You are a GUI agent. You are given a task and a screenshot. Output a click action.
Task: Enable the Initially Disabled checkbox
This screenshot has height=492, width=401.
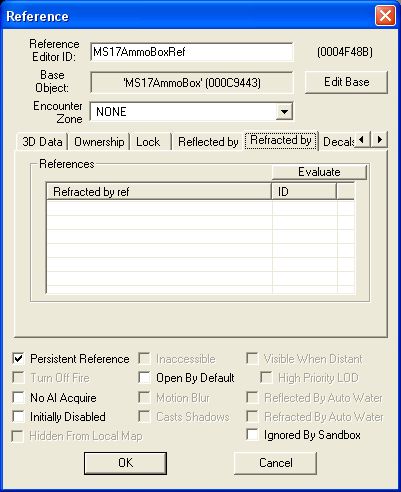coord(18,417)
